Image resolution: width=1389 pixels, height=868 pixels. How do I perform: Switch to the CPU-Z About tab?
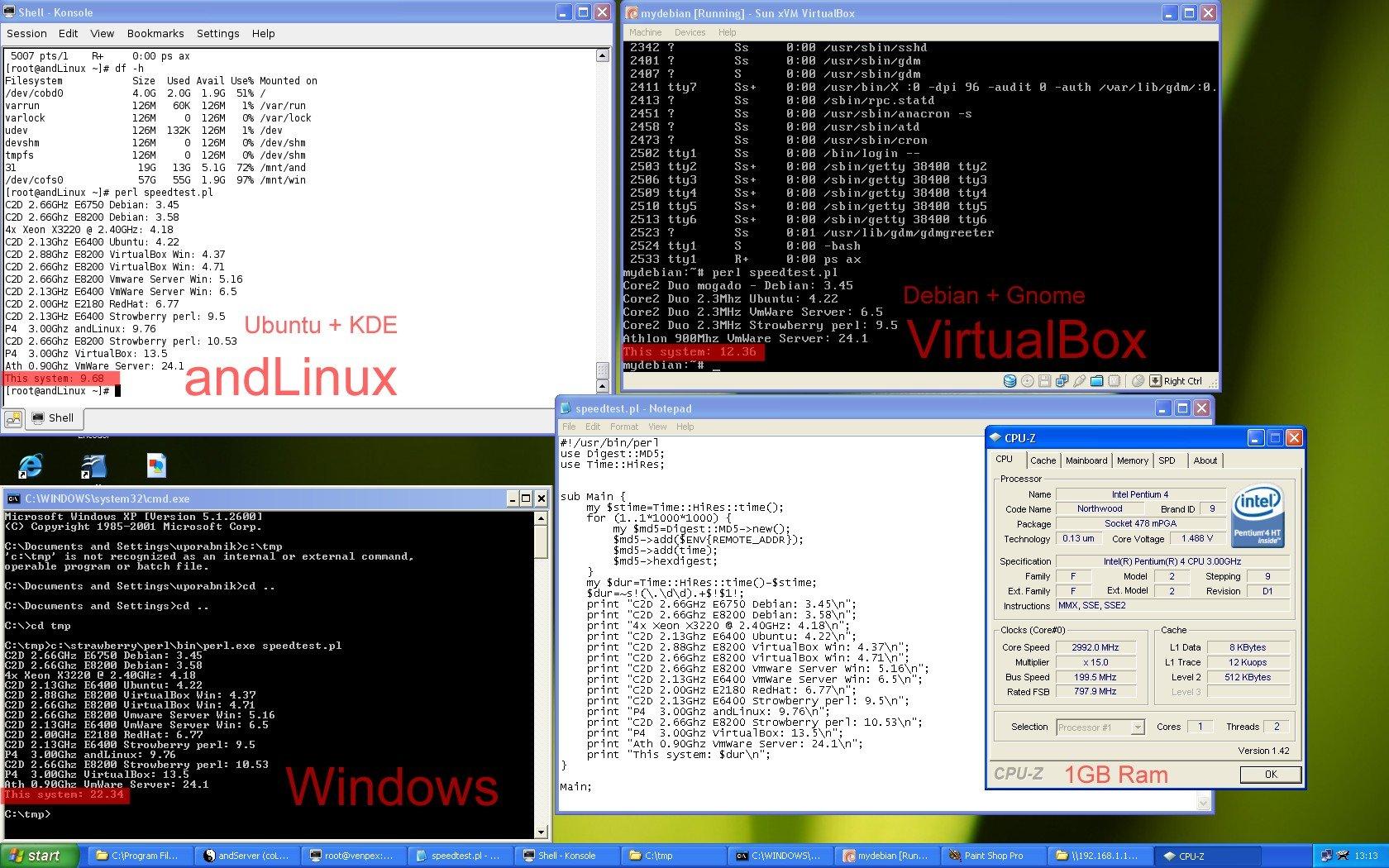click(1205, 460)
